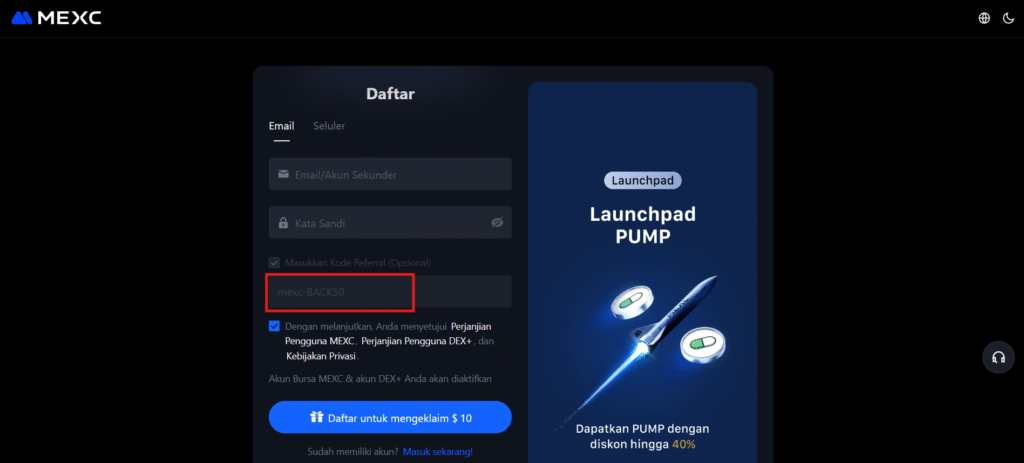
Task: Click the gift icon on Daftar button
Action: tap(317, 417)
